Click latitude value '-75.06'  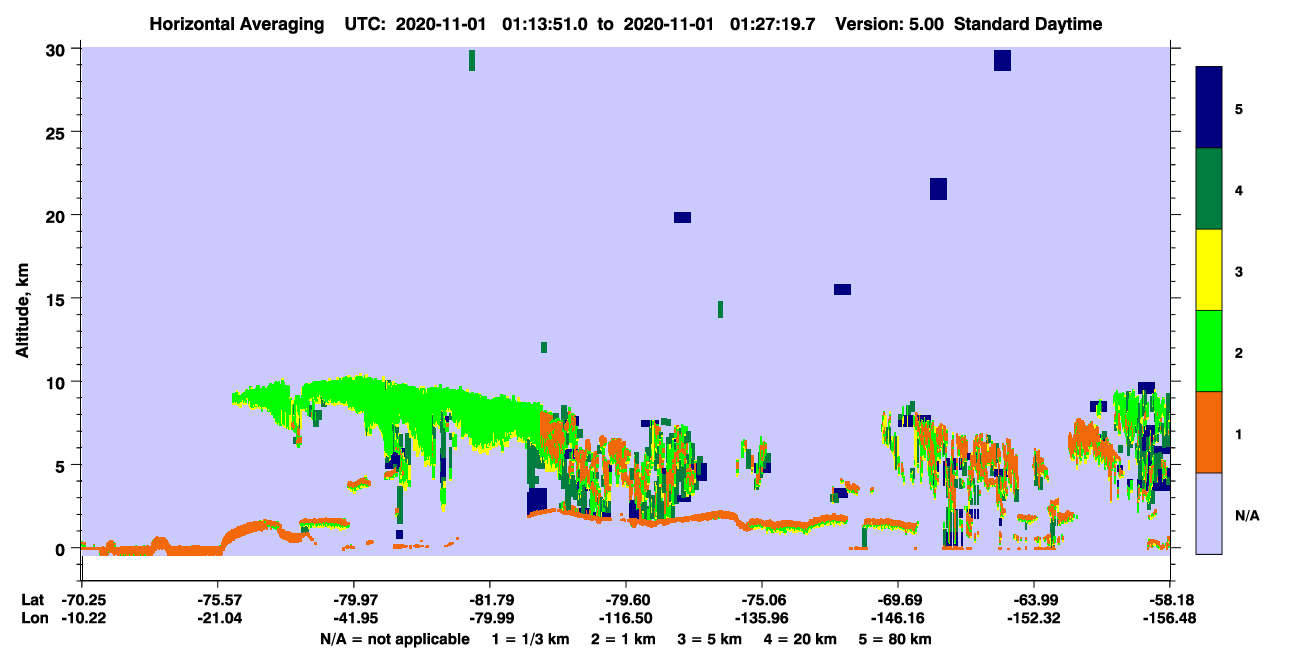[x=761, y=600]
